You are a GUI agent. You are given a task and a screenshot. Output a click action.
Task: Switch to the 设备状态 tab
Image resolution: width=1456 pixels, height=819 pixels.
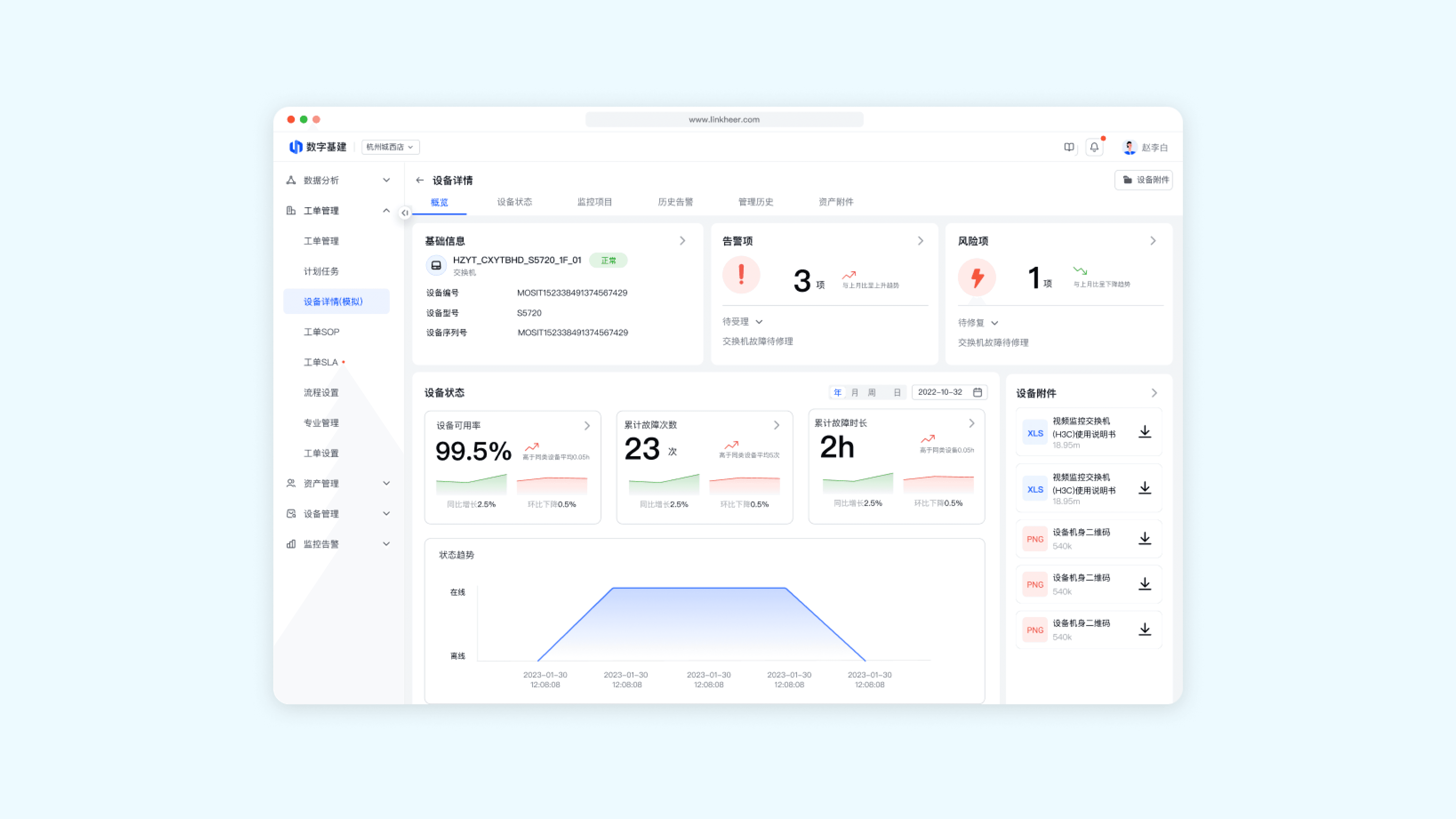coord(514,202)
